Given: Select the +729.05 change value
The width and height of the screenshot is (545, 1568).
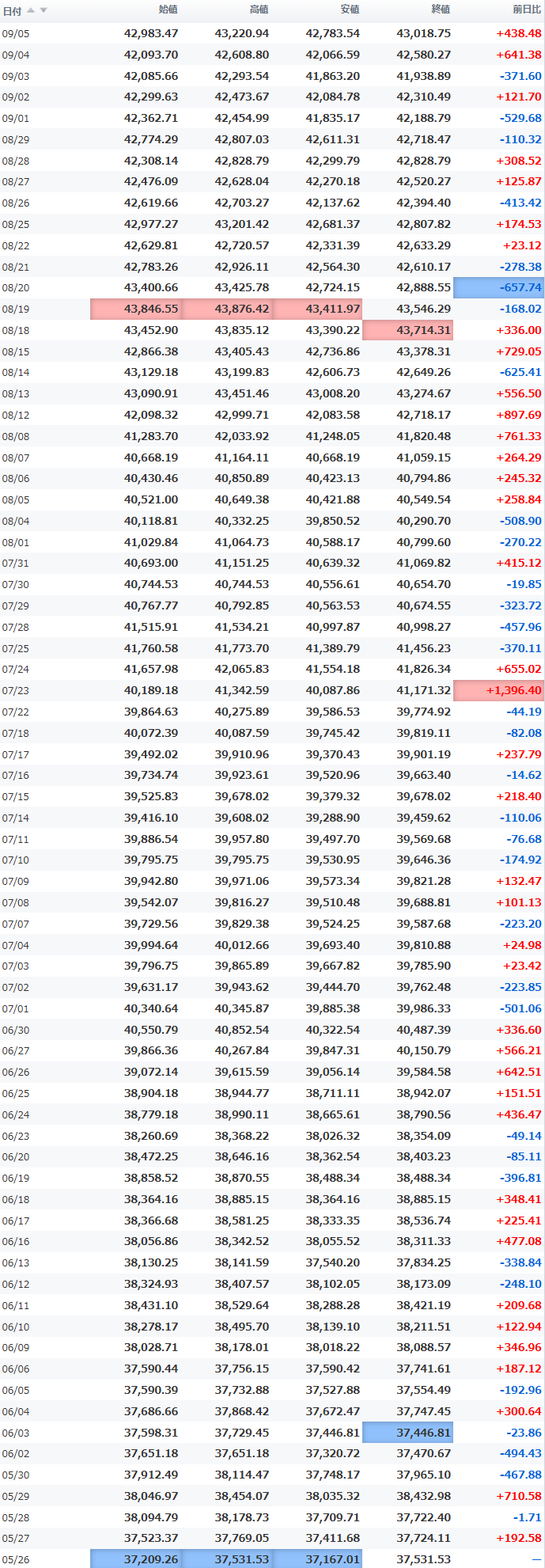Looking at the screenshot, I should [519, 352].
